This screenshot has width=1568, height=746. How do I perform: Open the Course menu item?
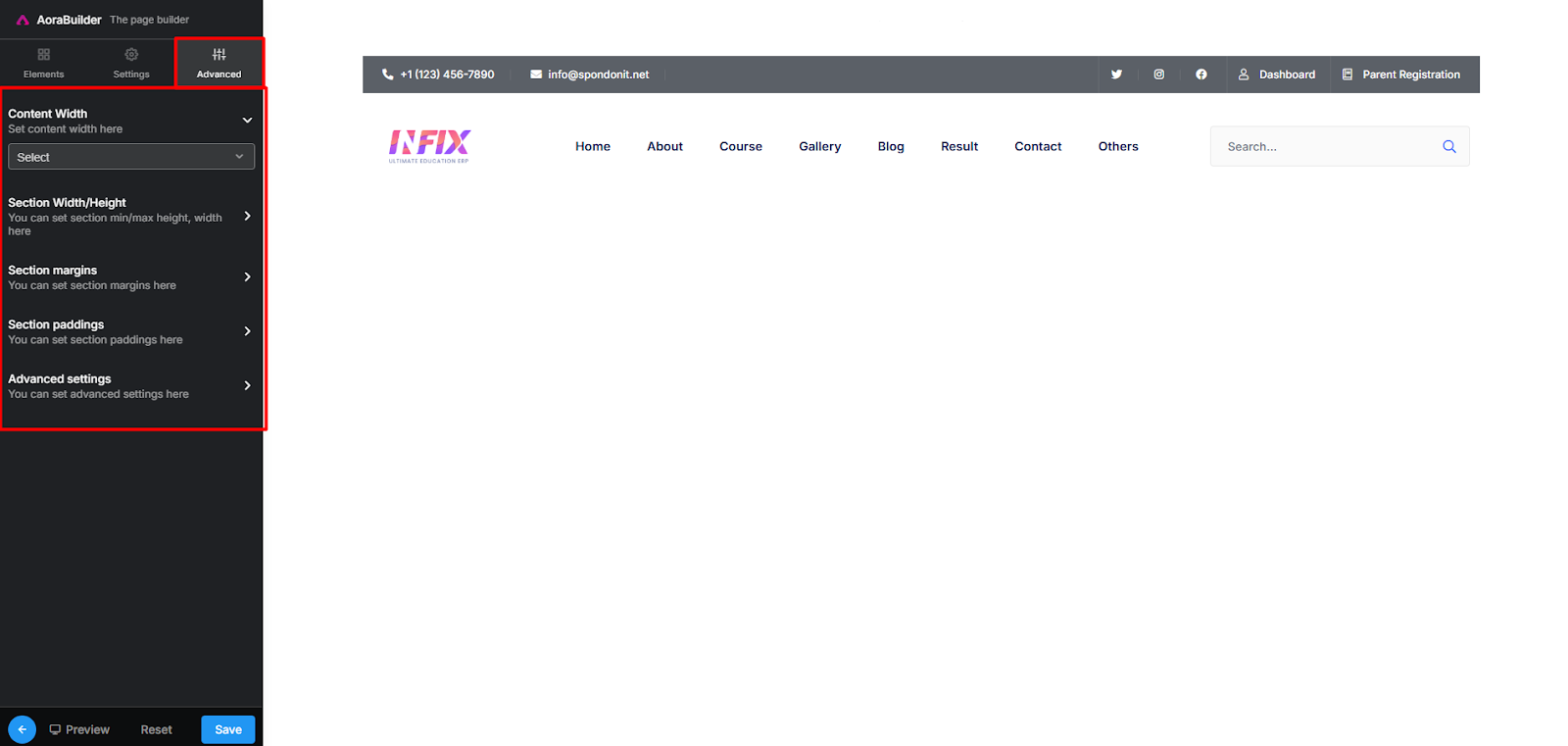click(741, 146)
